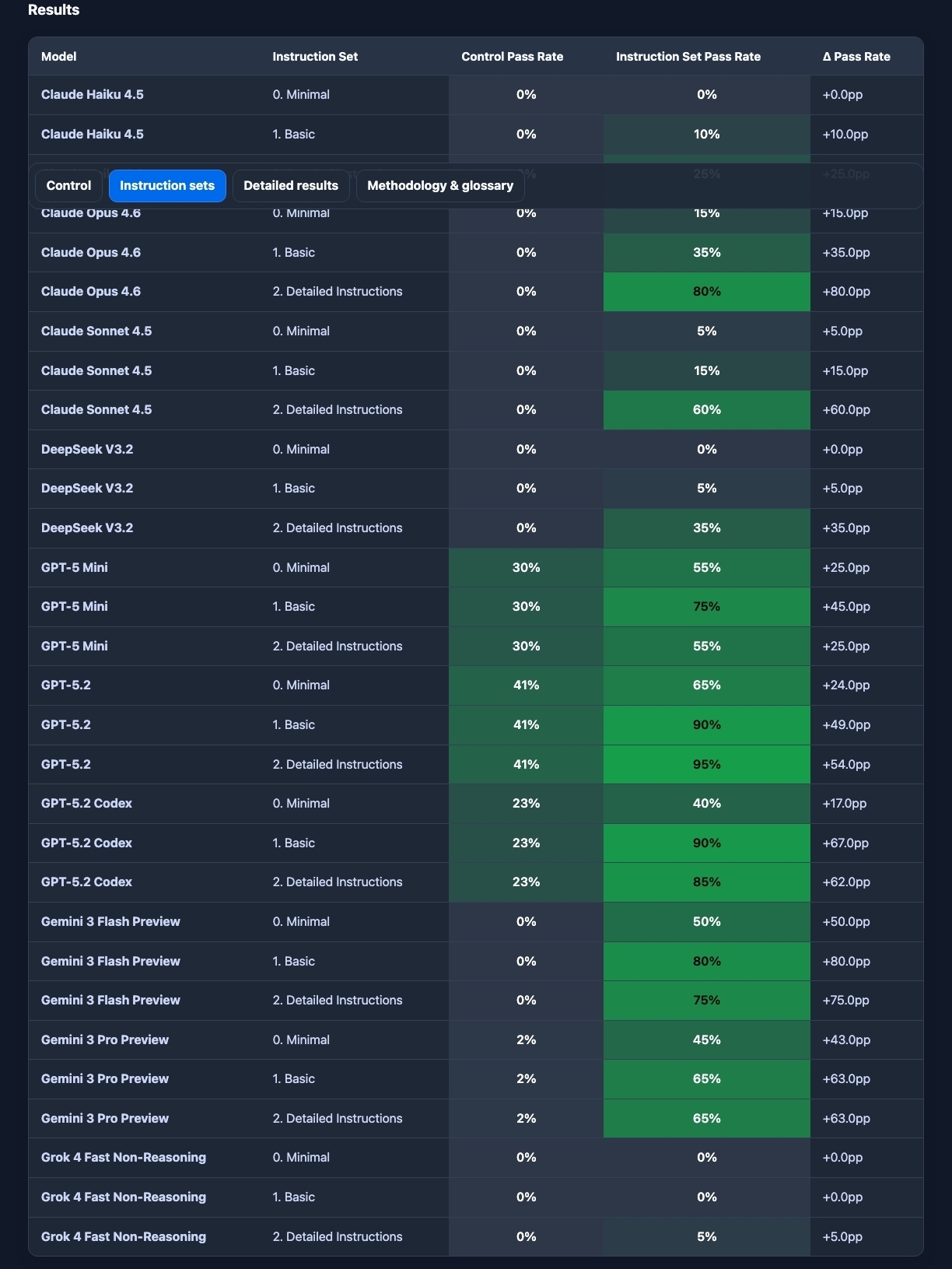Click +45.0pp in the GPT-5 Mini row

(x=845, y=607)
